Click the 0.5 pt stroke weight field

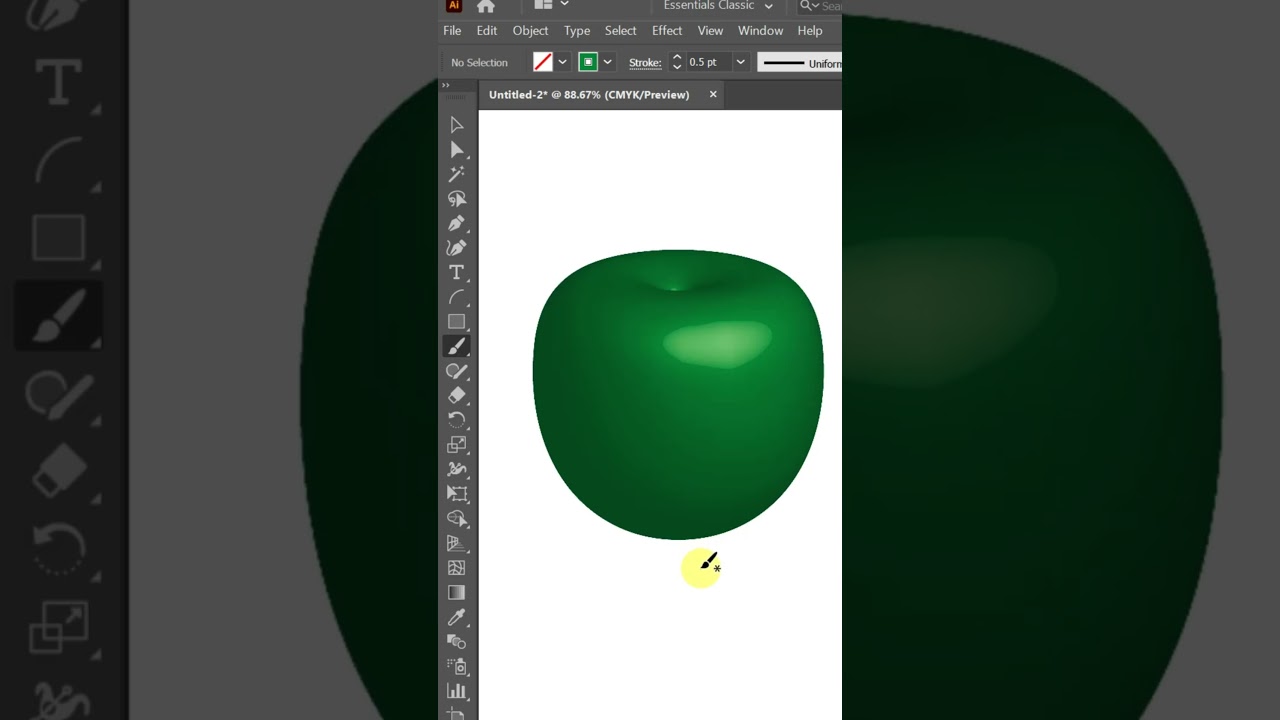708,62
